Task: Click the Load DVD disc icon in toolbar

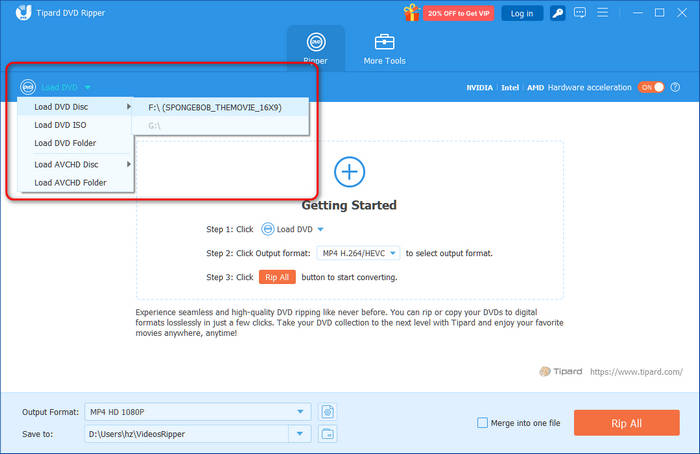Action: [28, 87]
